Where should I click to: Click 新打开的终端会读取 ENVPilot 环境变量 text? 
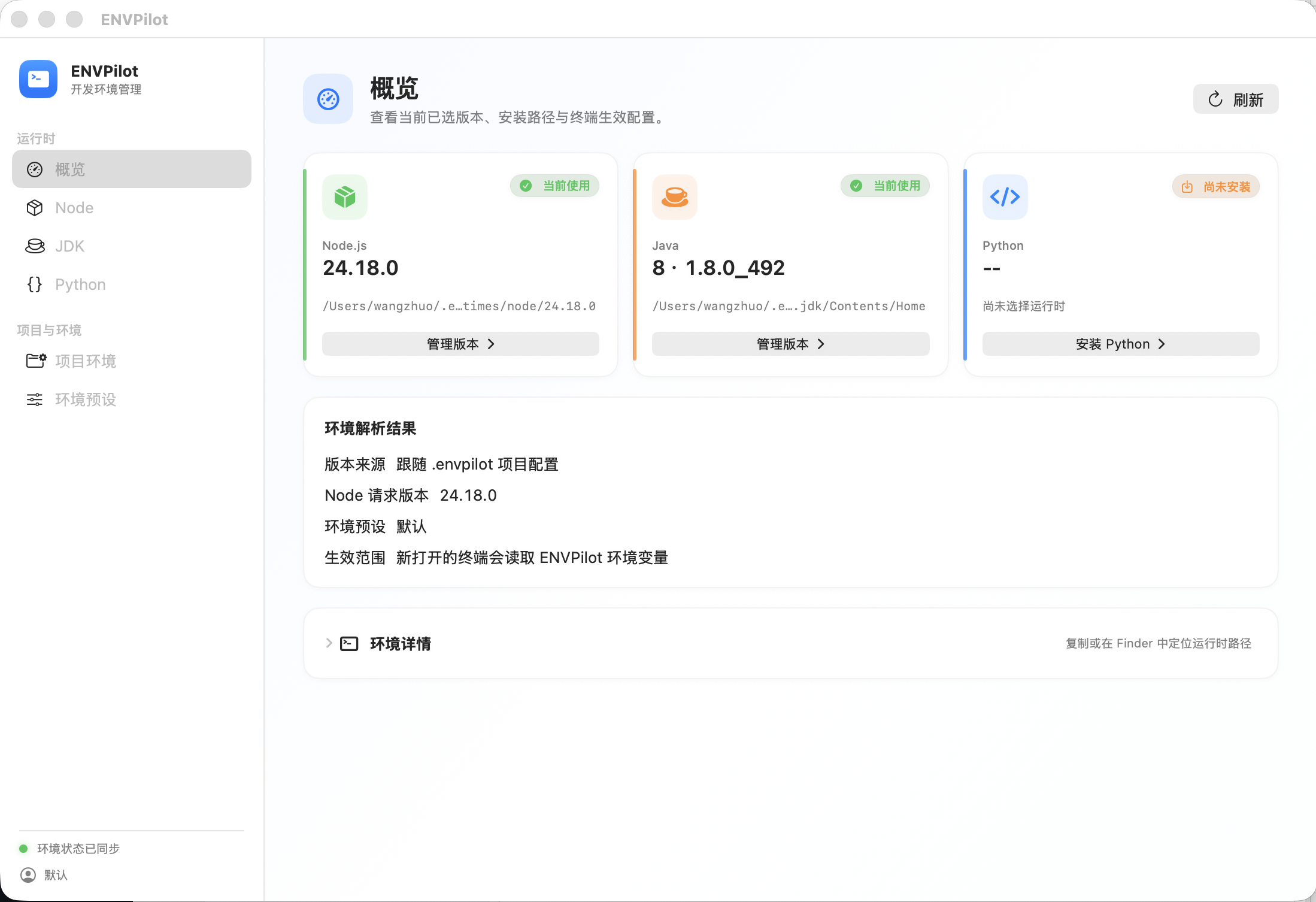[x=532, y=558]
